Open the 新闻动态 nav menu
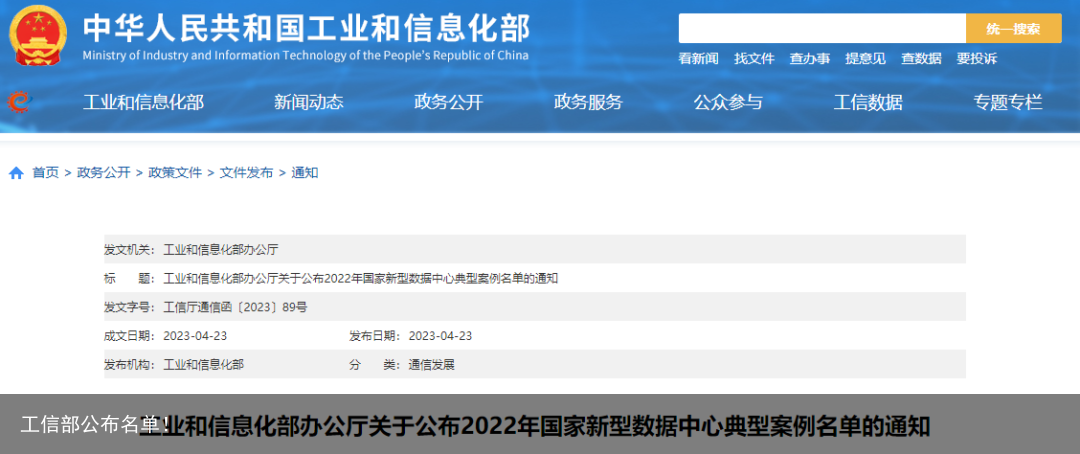This screenshot has height=454, width=1080. pyautogui.click(x=309, y=103)
